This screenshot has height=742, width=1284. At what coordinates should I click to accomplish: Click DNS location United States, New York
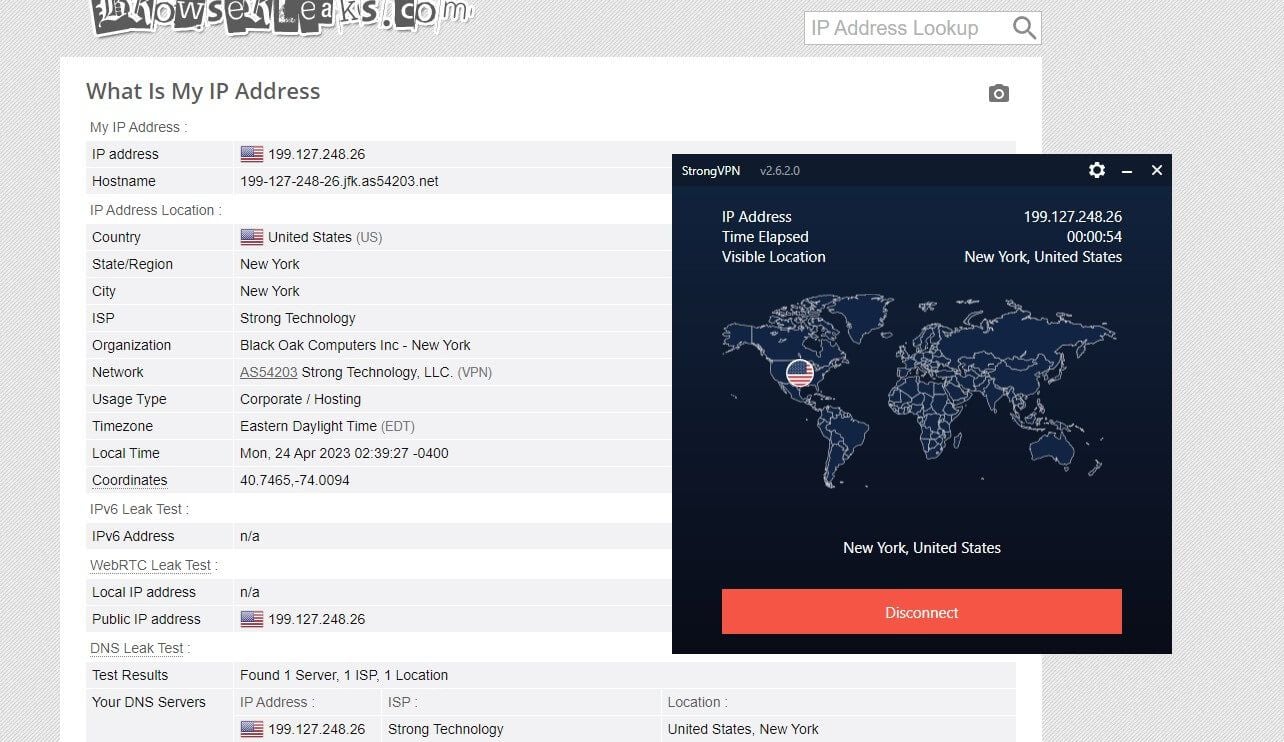pyautogui.click(x=743, y=729)
